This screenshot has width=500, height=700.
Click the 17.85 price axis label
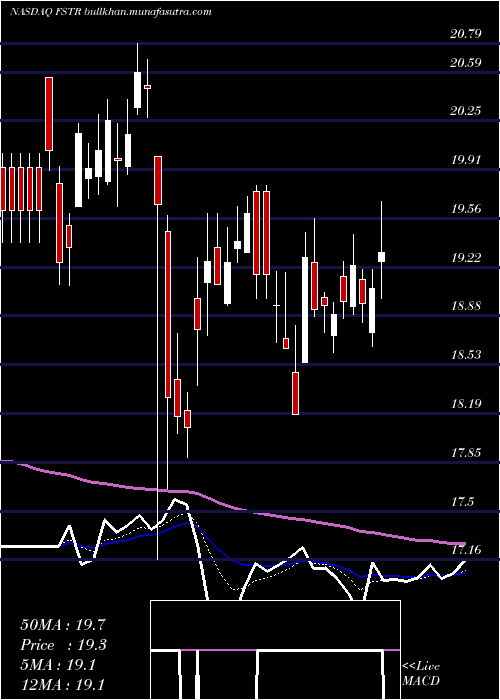pyautogui.click(x=466, y=453)
